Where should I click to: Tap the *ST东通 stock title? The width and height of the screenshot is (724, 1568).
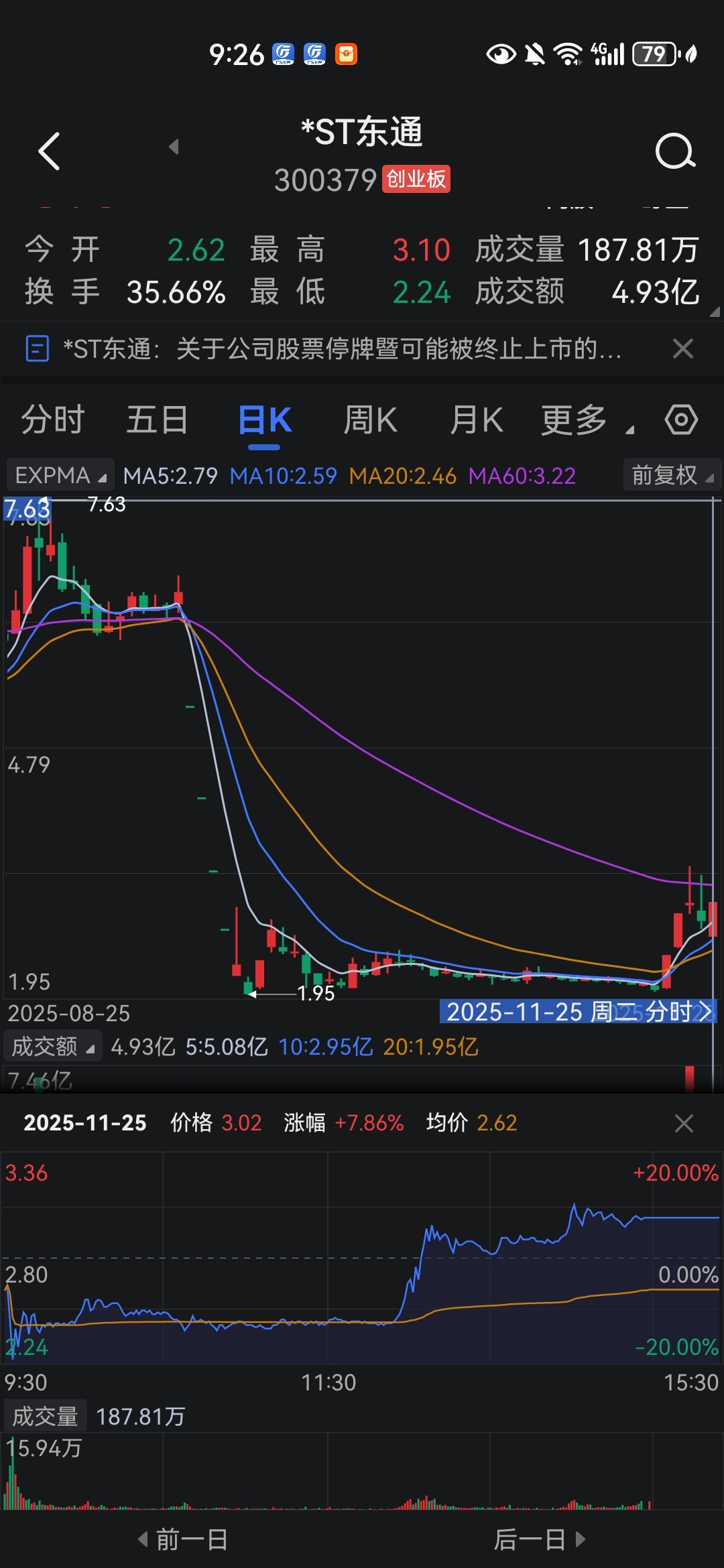(x=362, y=131)
